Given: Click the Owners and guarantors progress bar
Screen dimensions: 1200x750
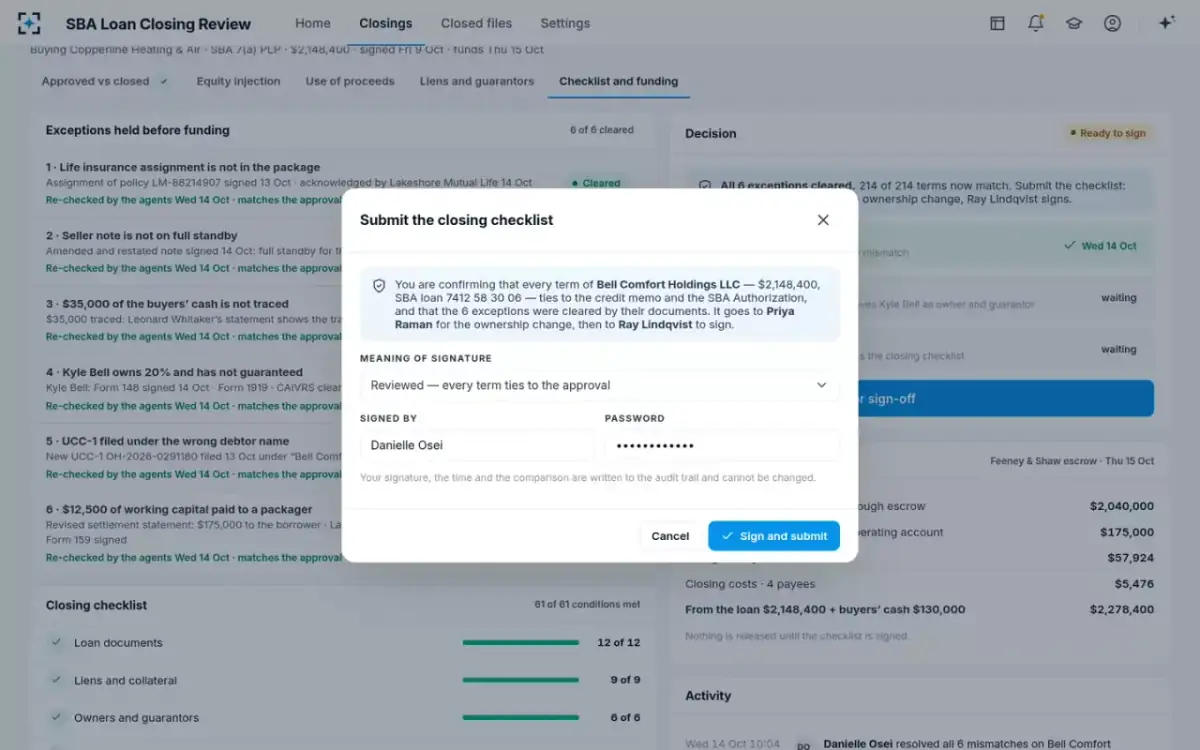Looking at the screenshot, I should point(521,717).
